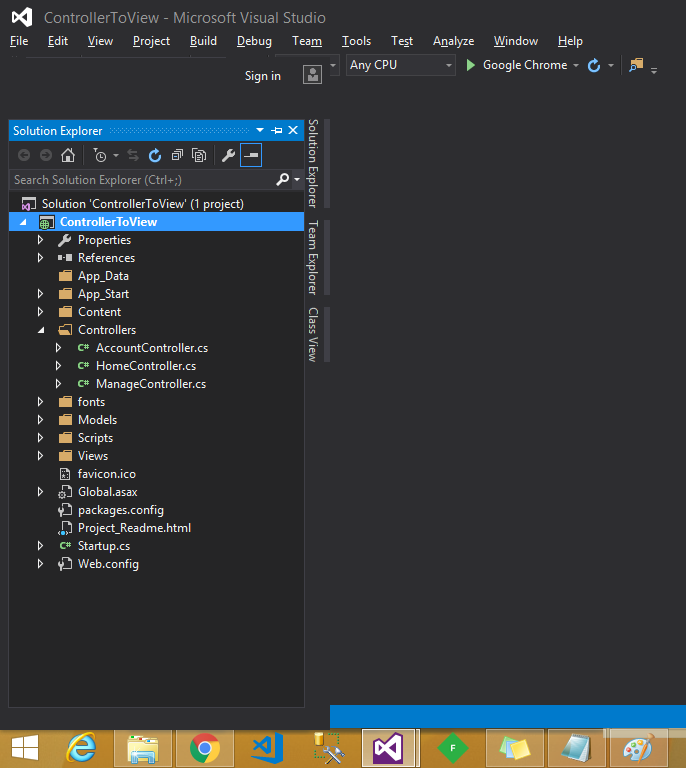The width and height of the screenshot is (686, 768).
Task: Open Properties wrench icon in Solution Explorer
Action: [228, 156]
